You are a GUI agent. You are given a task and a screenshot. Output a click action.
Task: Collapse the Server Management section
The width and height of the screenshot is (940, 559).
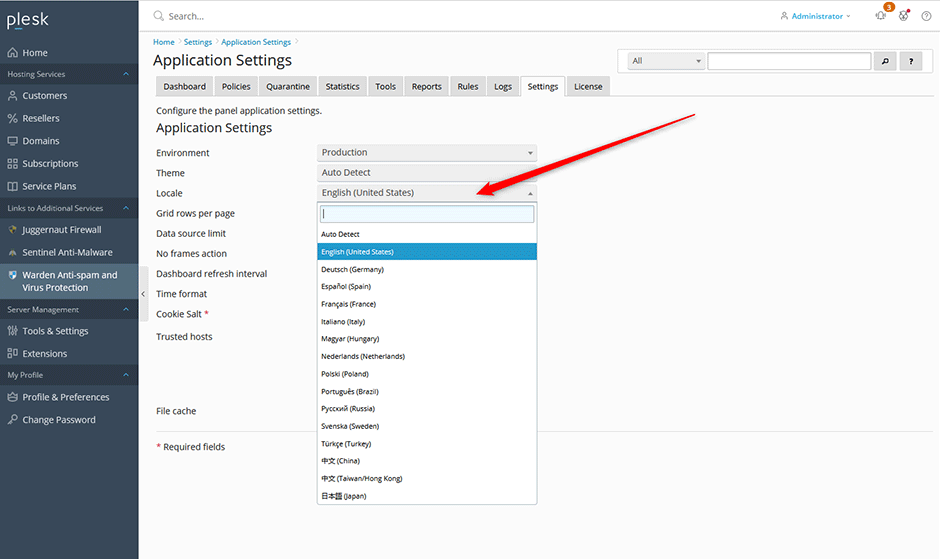pos(126,309)
